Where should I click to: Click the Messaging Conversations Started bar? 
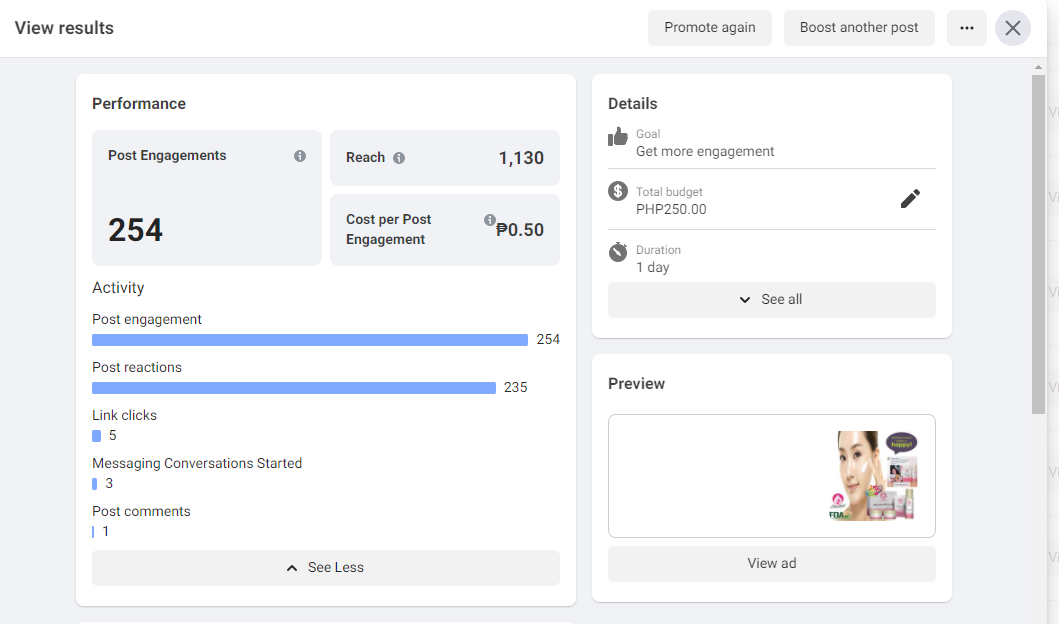click(x=95, y=484)
